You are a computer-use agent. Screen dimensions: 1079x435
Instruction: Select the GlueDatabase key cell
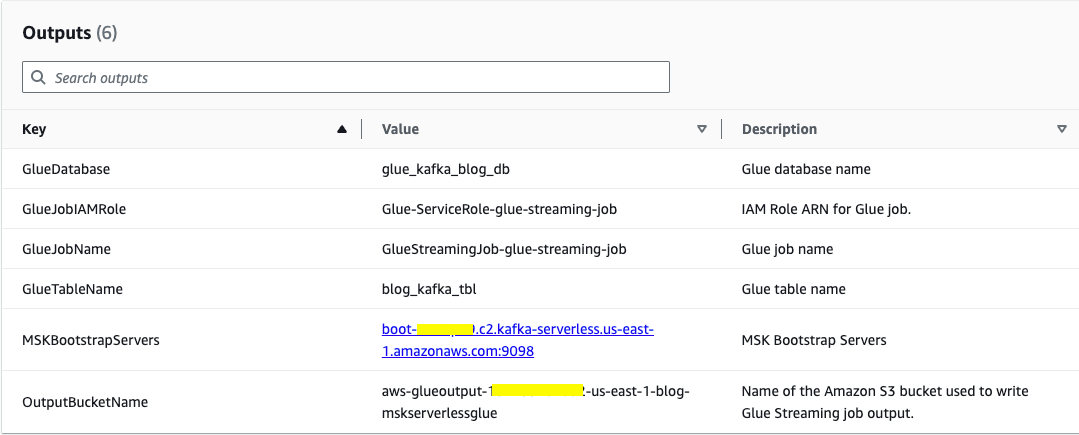[66, 169]
